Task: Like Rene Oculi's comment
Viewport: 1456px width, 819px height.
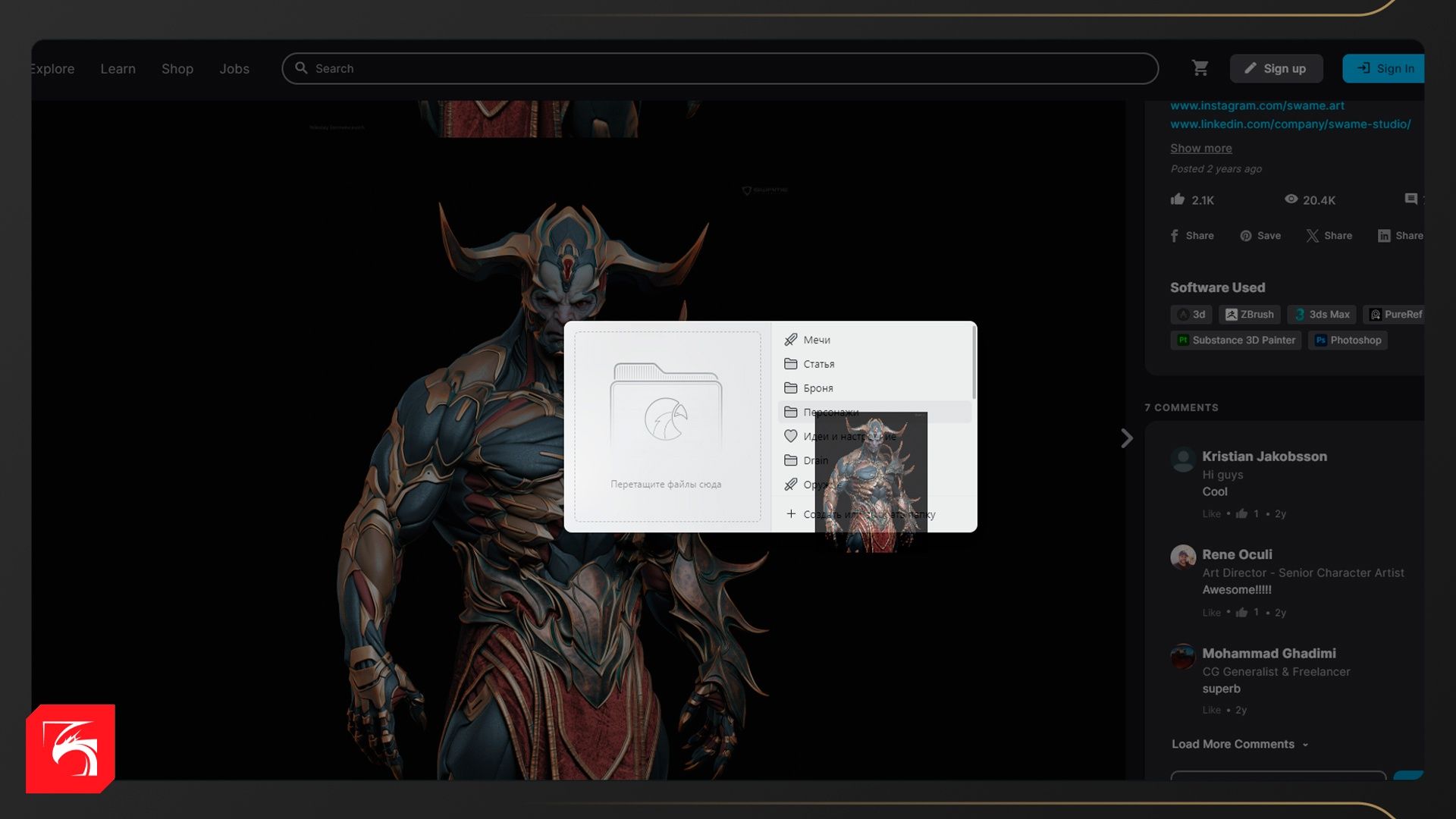Action: pyautogui.click(x=1211, y=613)
